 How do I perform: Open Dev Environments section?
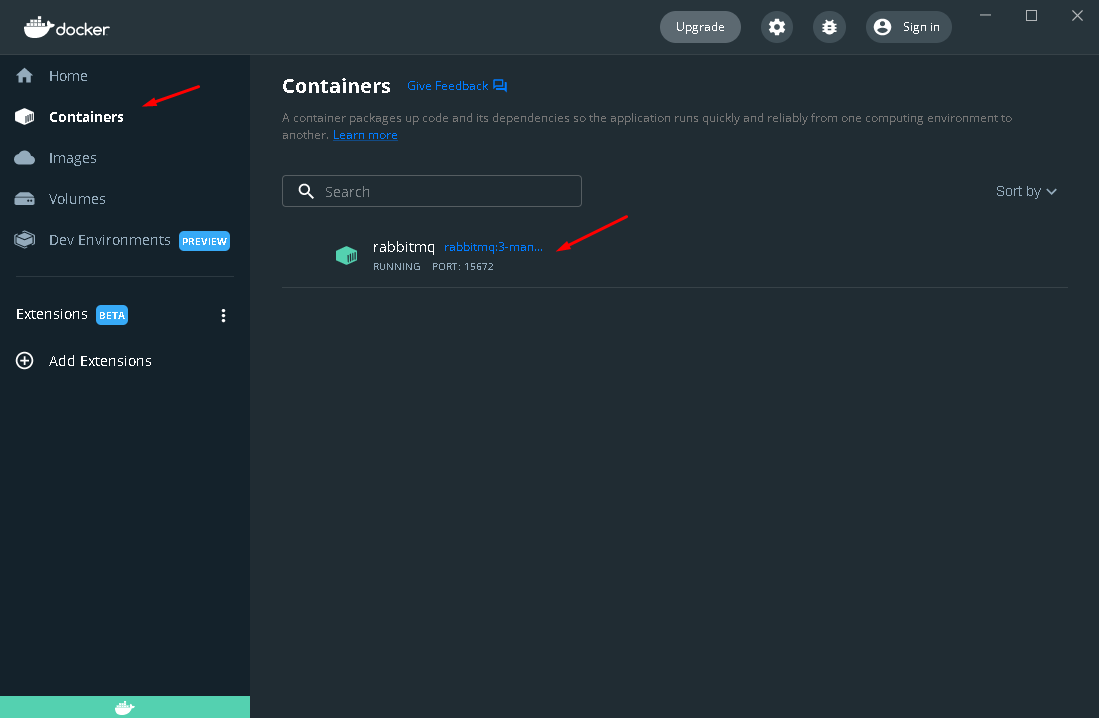pyautogui.click(x=110, y=240)
